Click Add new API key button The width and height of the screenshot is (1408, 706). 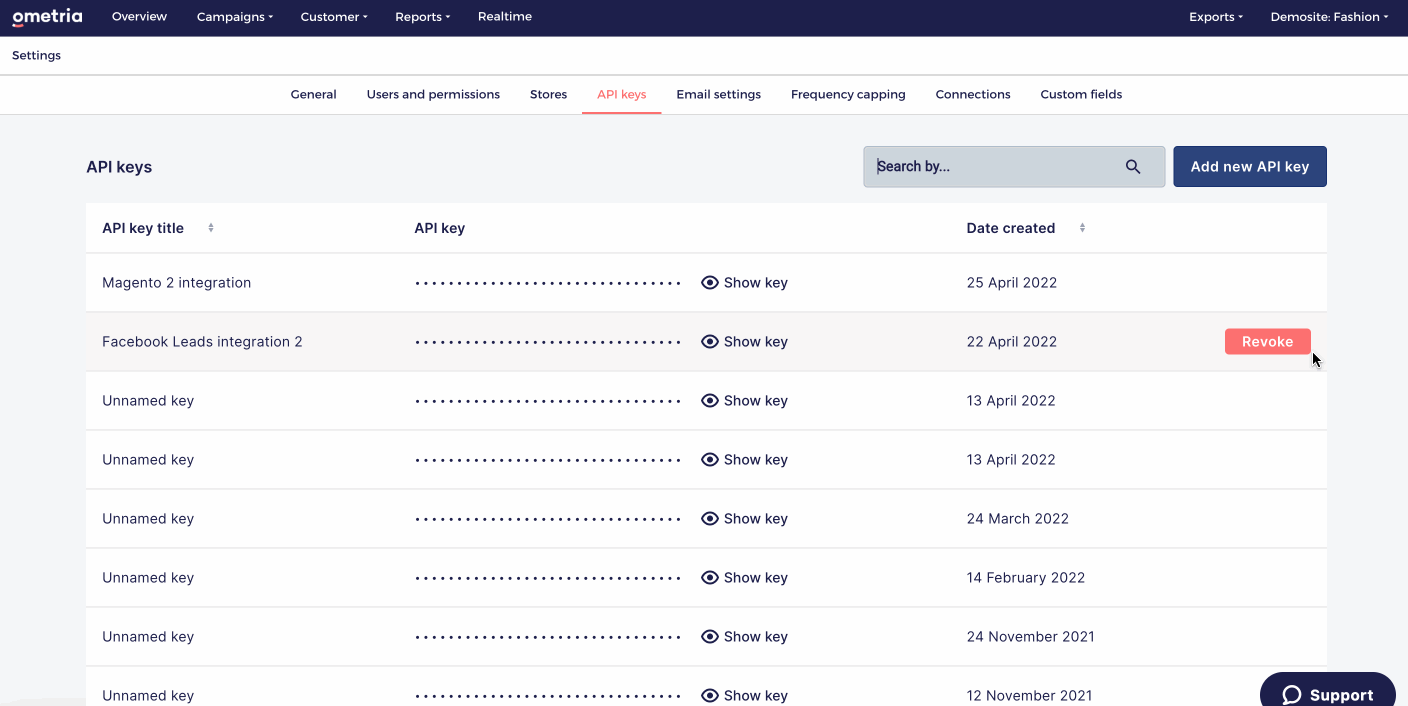1250,167
